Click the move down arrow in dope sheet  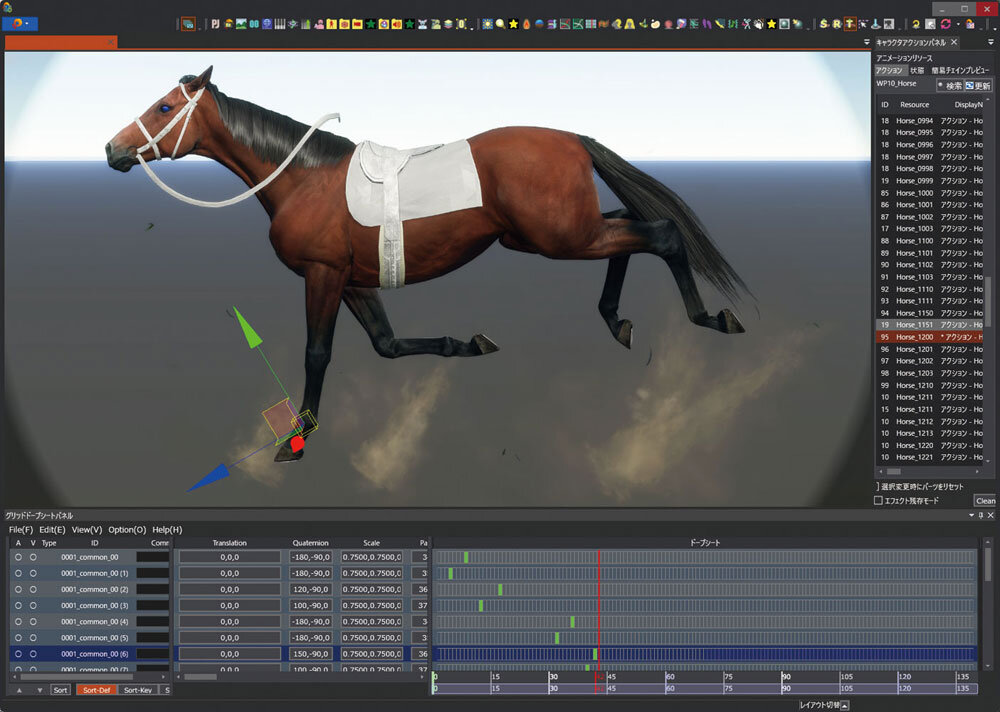[x=40, y=690]
